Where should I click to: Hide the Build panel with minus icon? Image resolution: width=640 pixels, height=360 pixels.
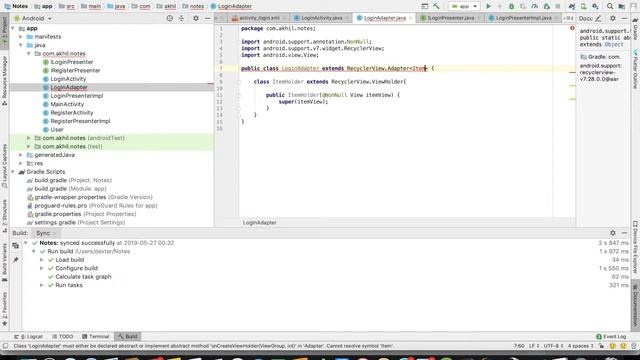point(624,233)
